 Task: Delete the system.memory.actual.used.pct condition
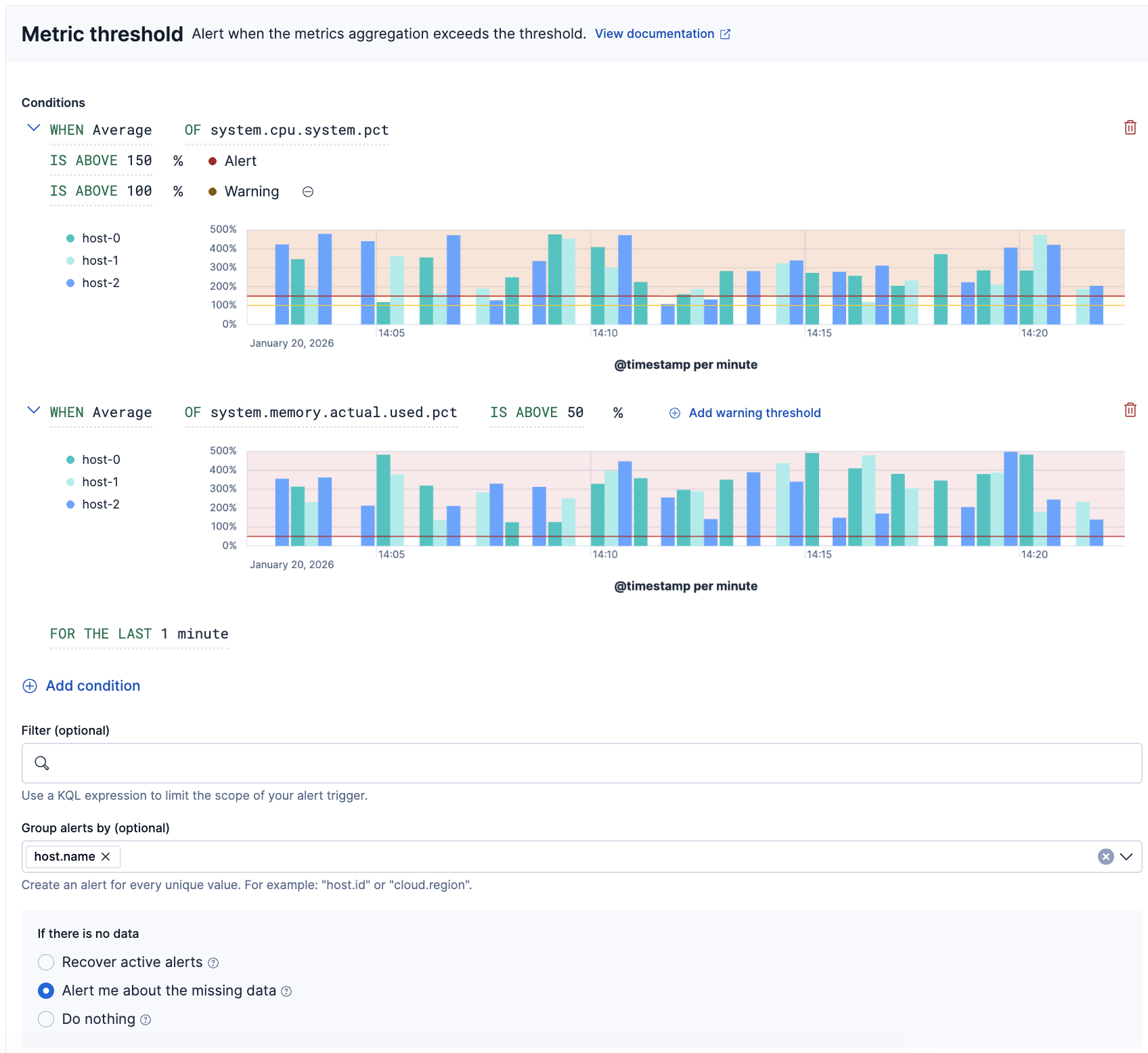click(1130, 410)
